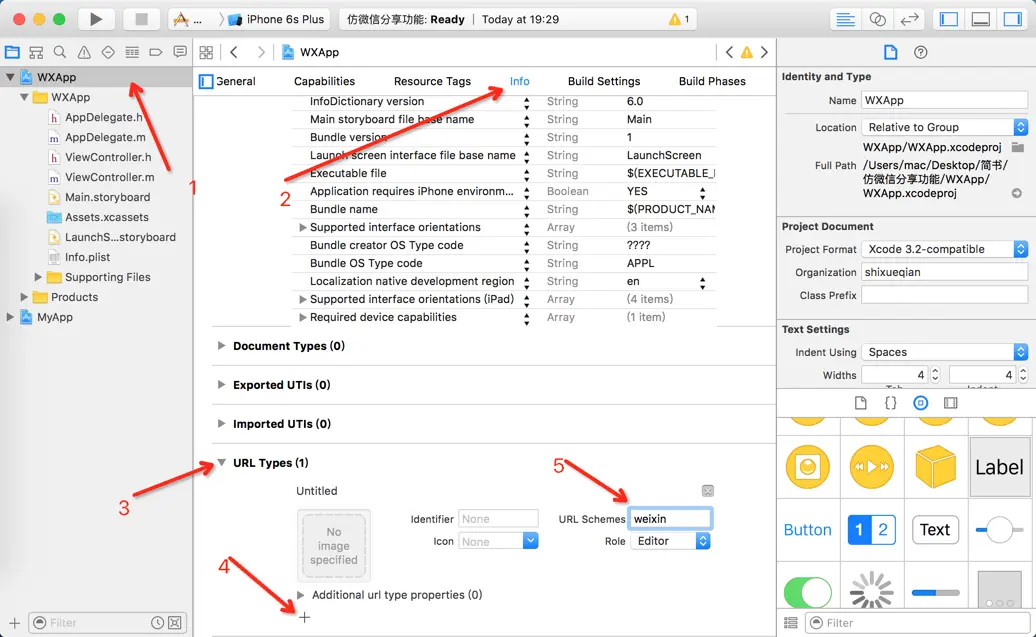
Task: Open the Icon combo box dropdown
Action: 530,541
